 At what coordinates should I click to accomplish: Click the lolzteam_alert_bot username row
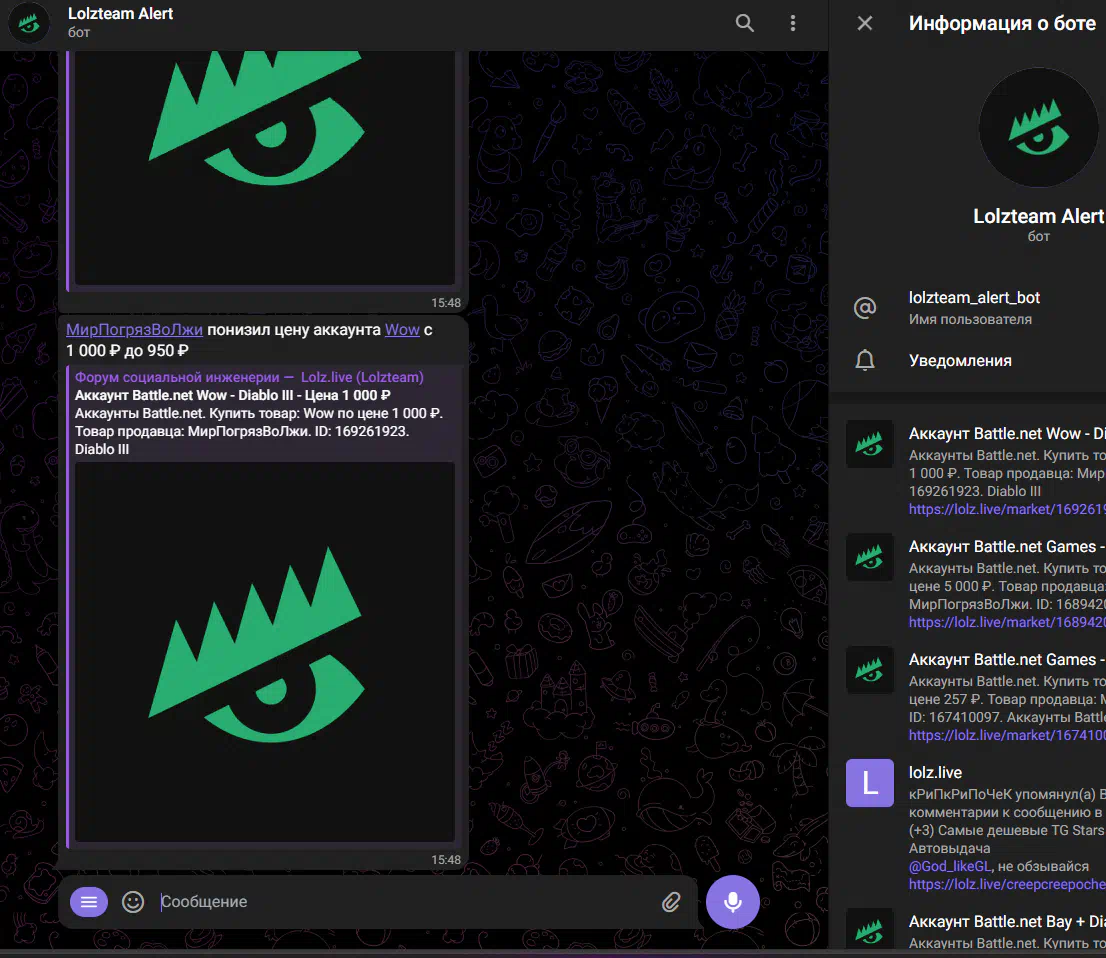pyautogui.click(x=973, y=308)
